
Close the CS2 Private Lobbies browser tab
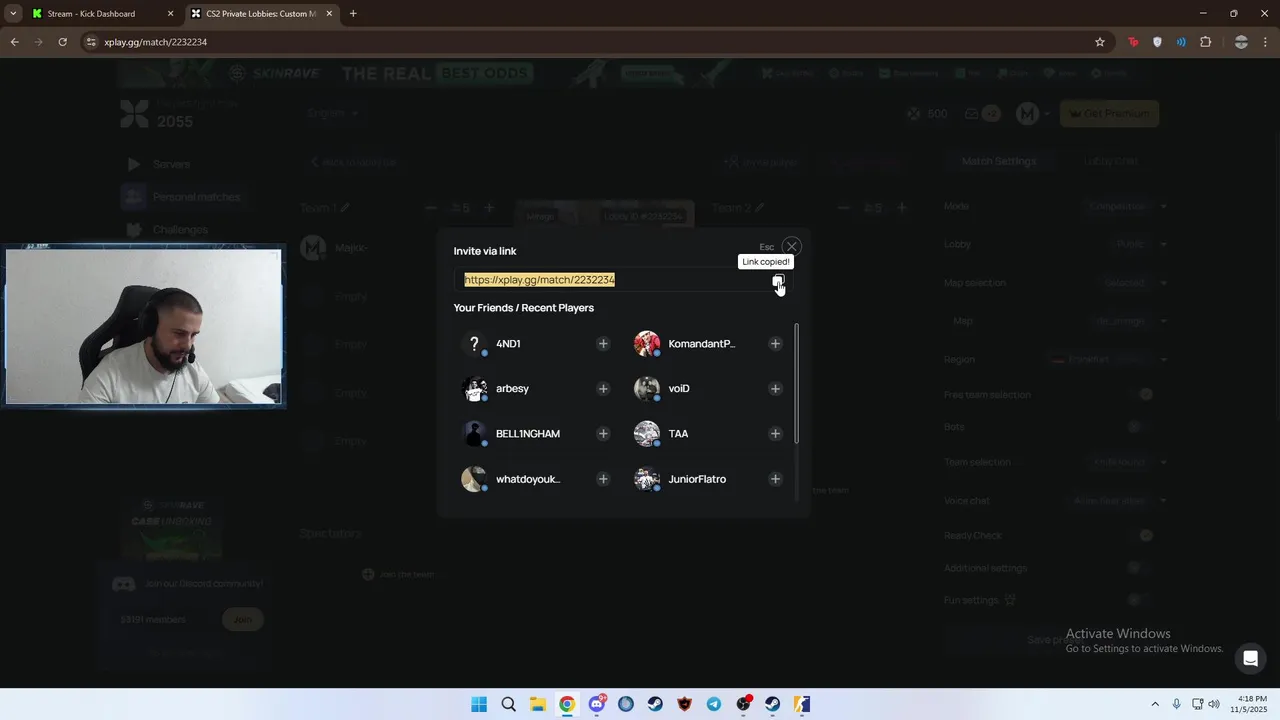pos(329,14)
